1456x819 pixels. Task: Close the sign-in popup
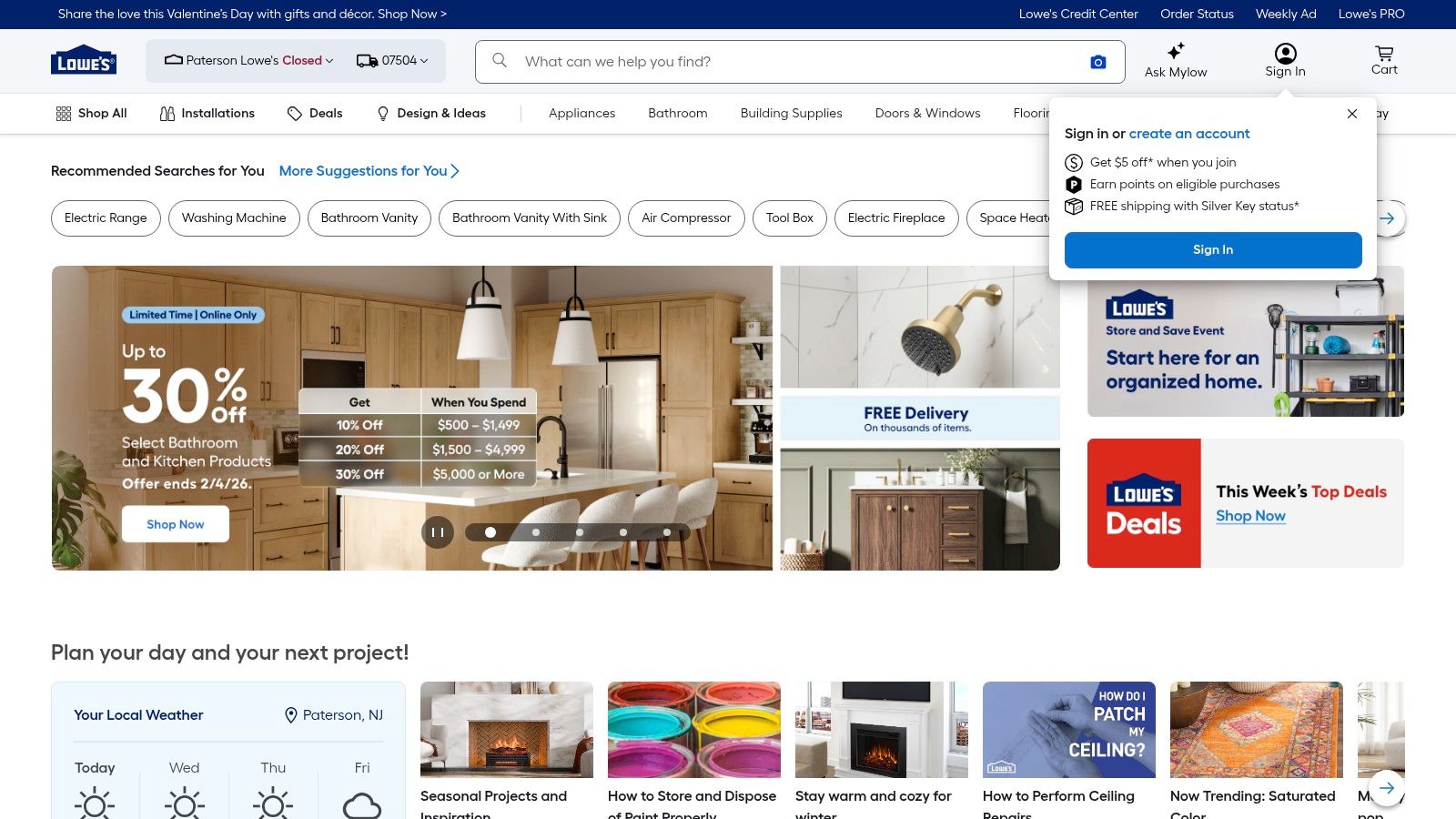pos(1352,114)
